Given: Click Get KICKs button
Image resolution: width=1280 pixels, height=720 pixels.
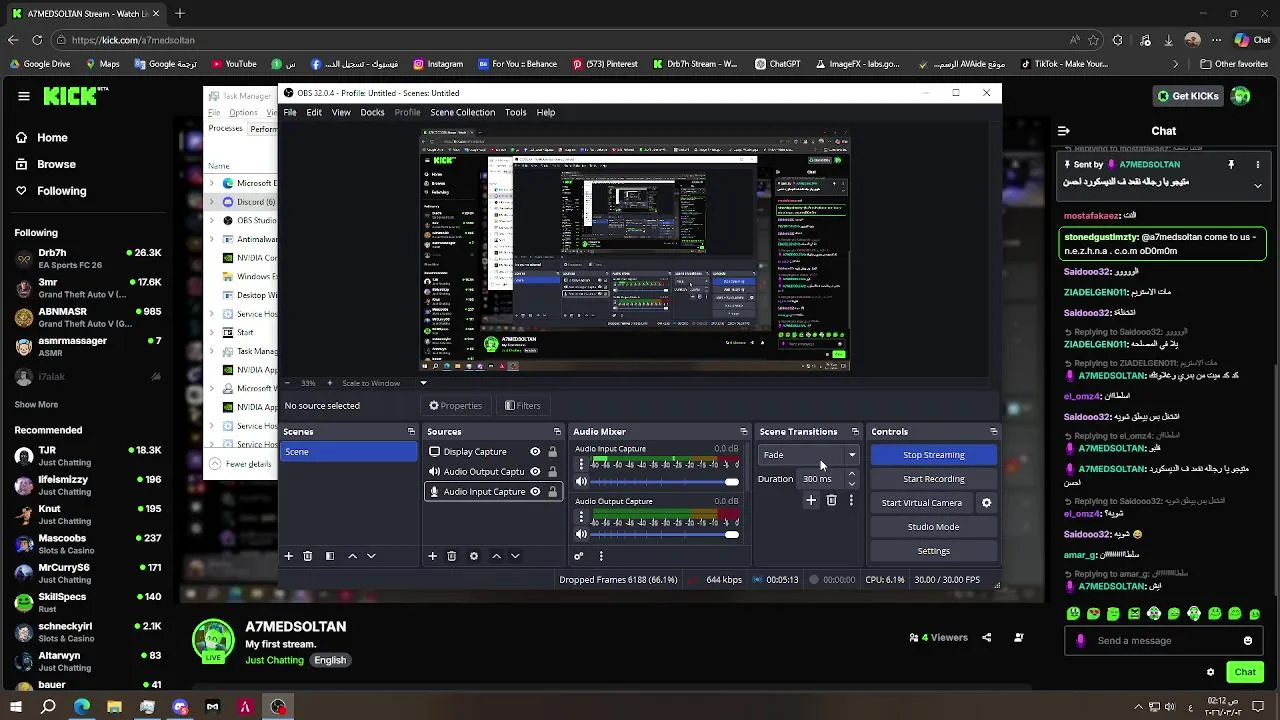Looking at the screenshot, I should tap(1188, 96).
